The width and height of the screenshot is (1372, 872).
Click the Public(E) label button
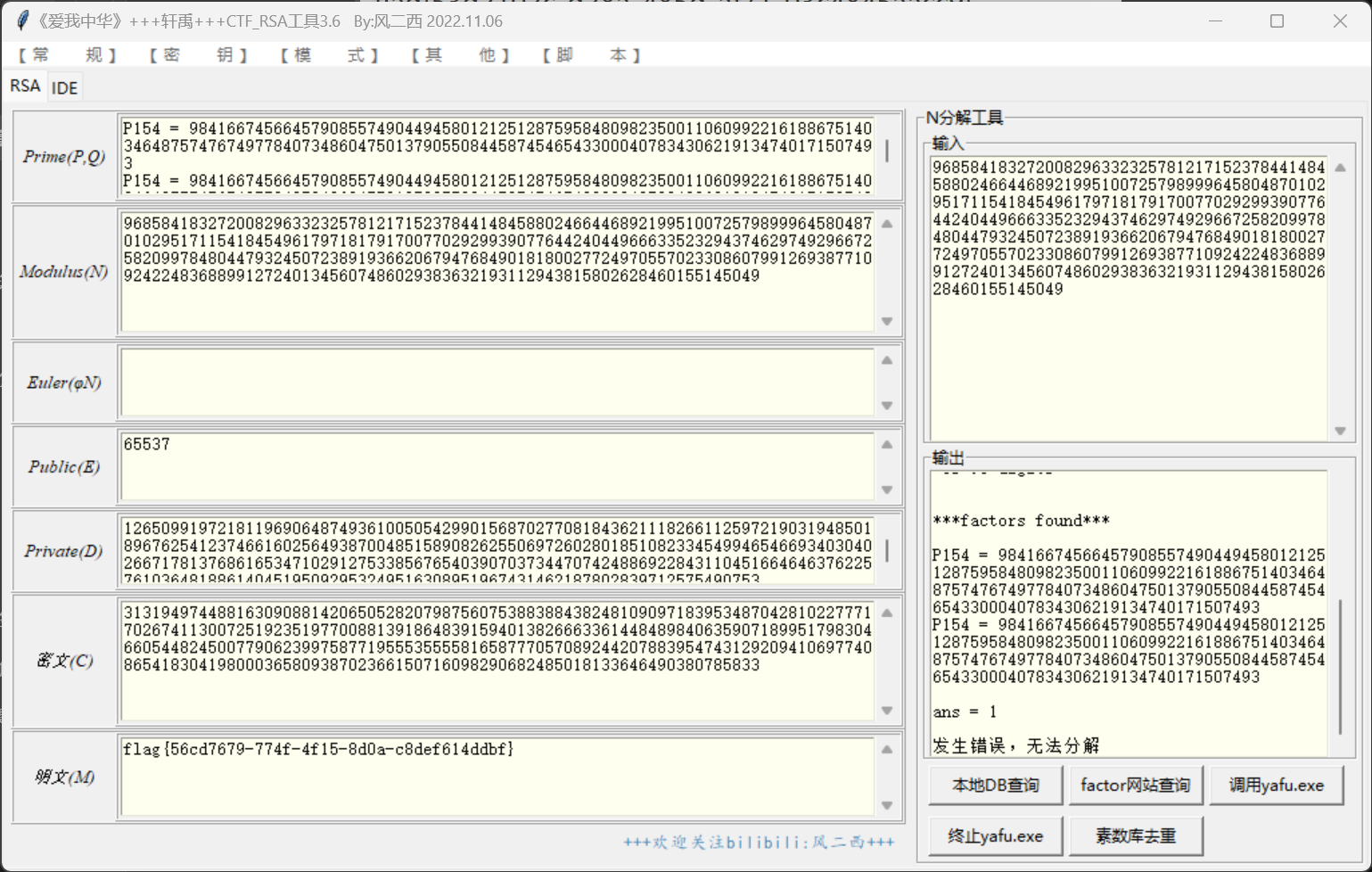point(64,467)
